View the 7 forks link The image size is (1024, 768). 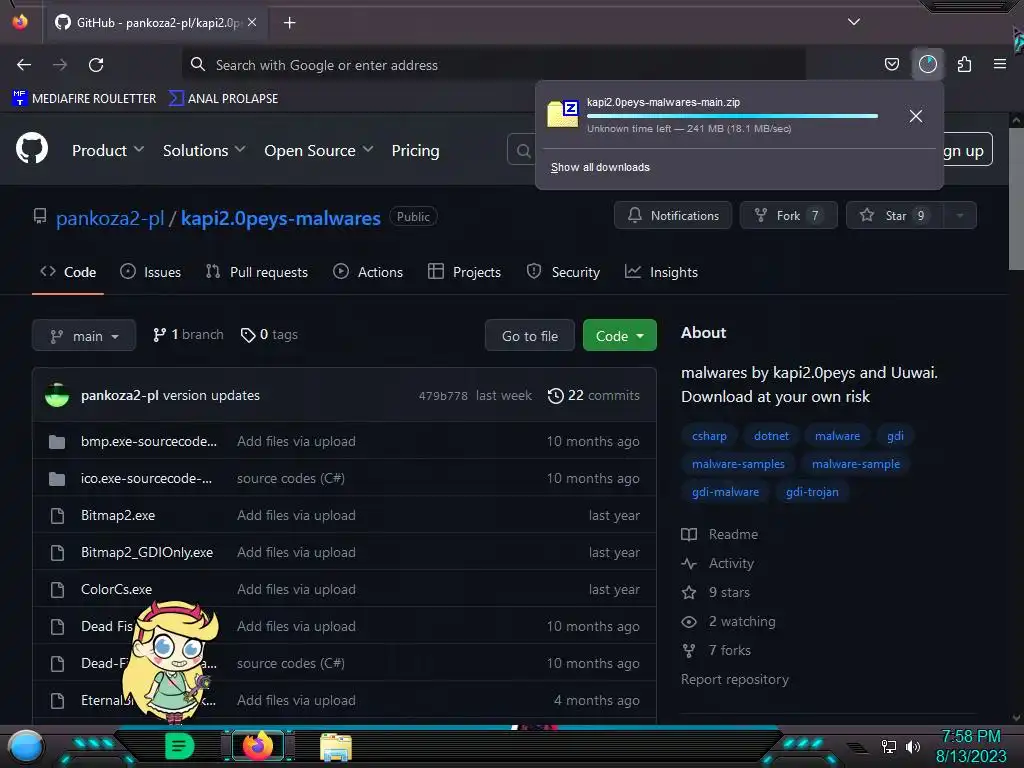tap(716, 650)
